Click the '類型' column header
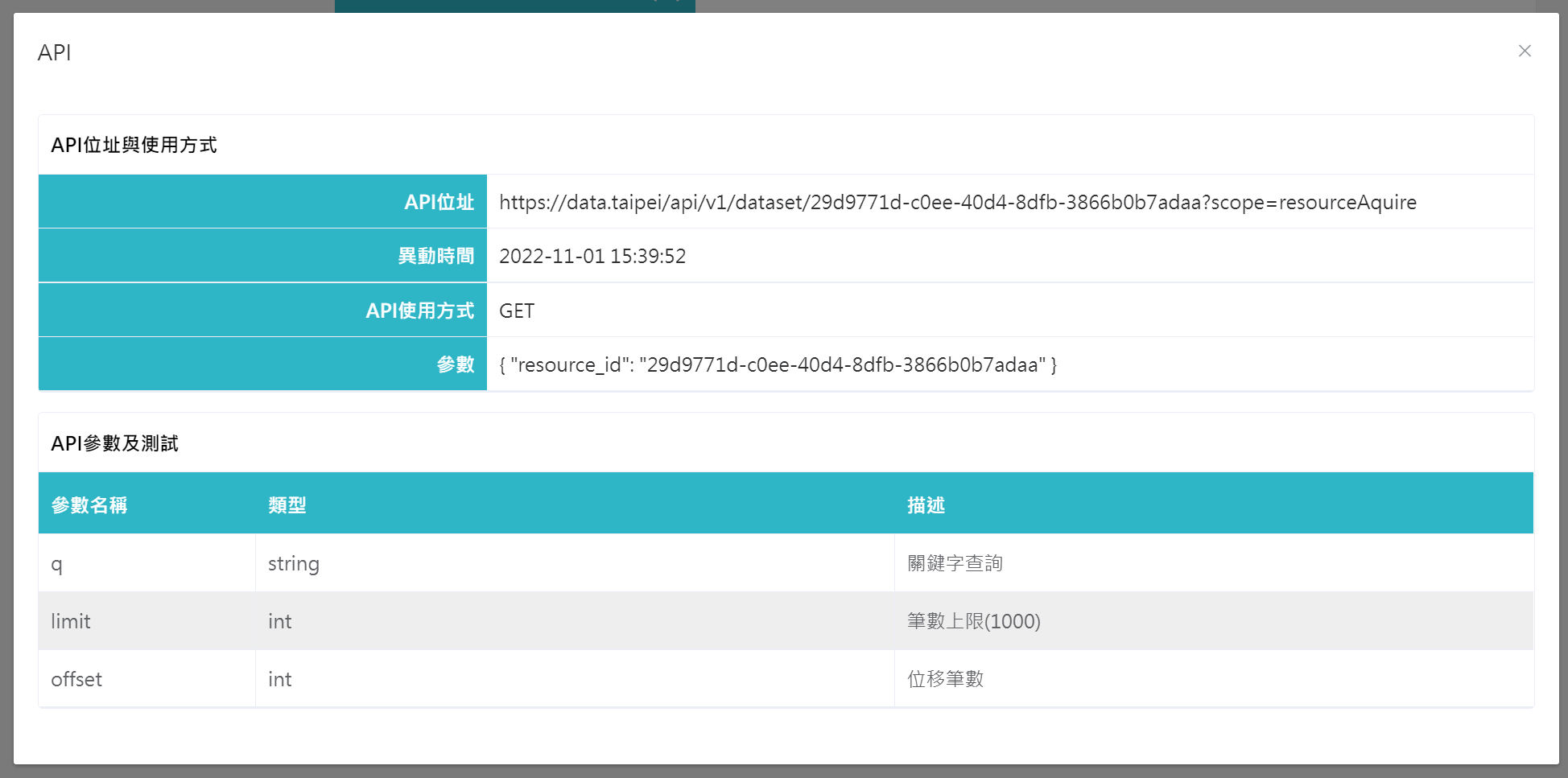This screenshot has width=1568, height=778. 287,505
